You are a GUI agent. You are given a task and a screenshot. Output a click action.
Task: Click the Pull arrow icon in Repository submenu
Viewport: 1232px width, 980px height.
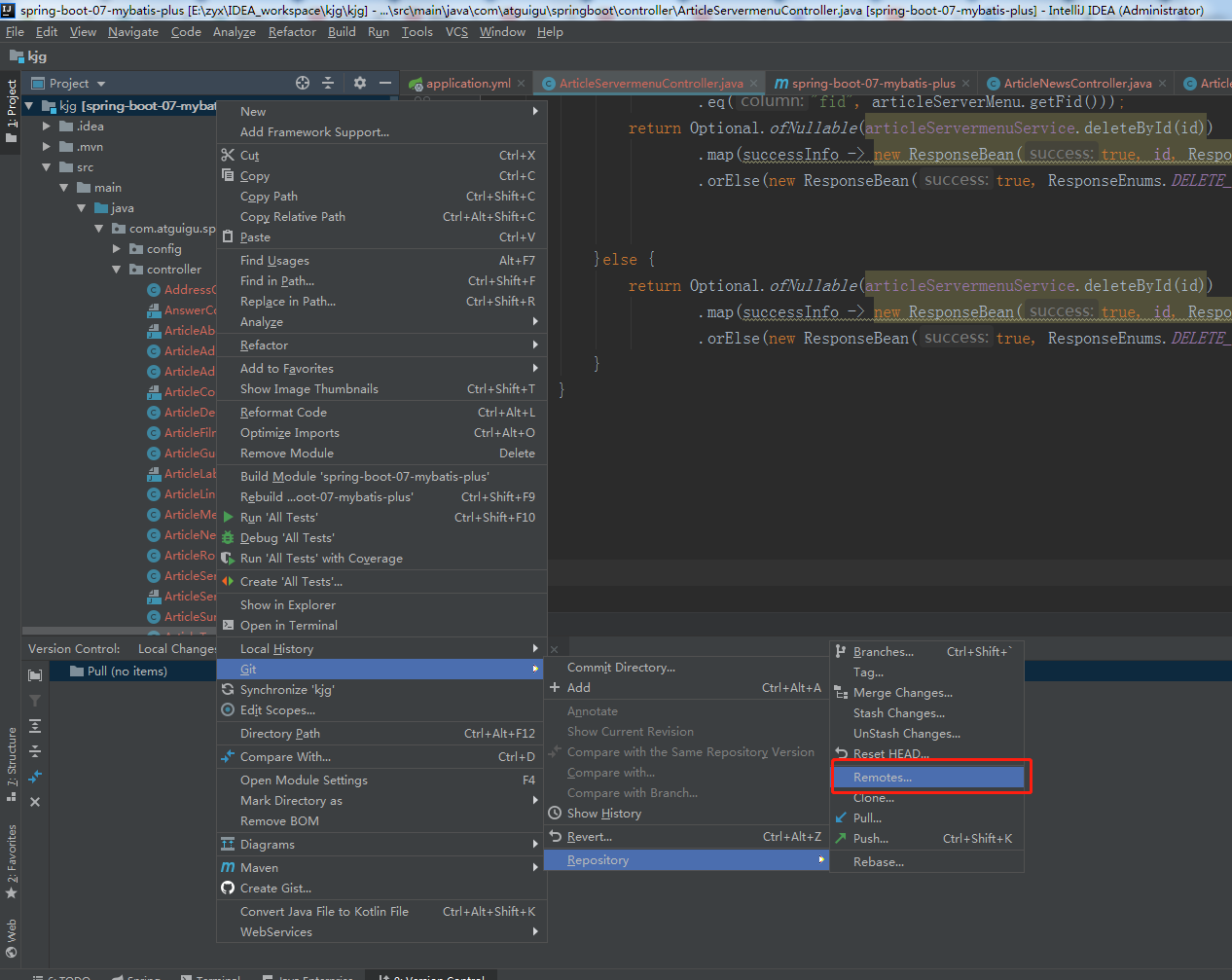(841, 817)
